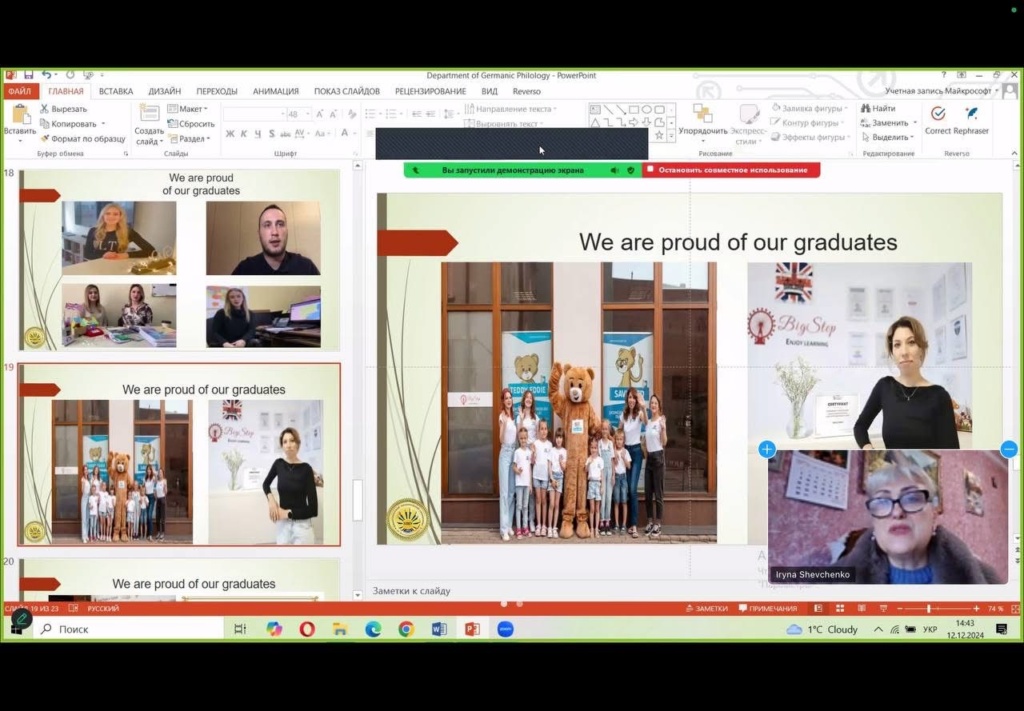1024x711 pixels.
Task: Open the Макет layout dropdown
Action: point(187,109)
